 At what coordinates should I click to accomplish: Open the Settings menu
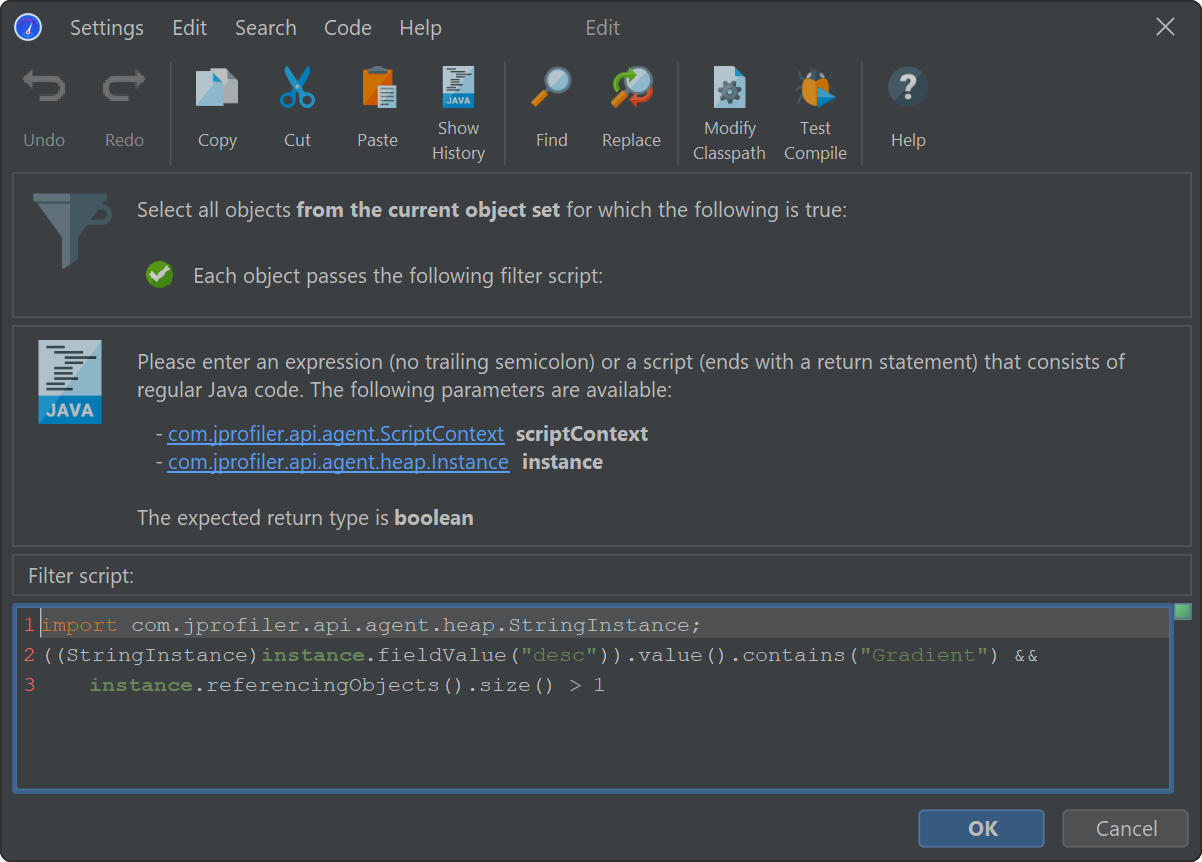107,28
